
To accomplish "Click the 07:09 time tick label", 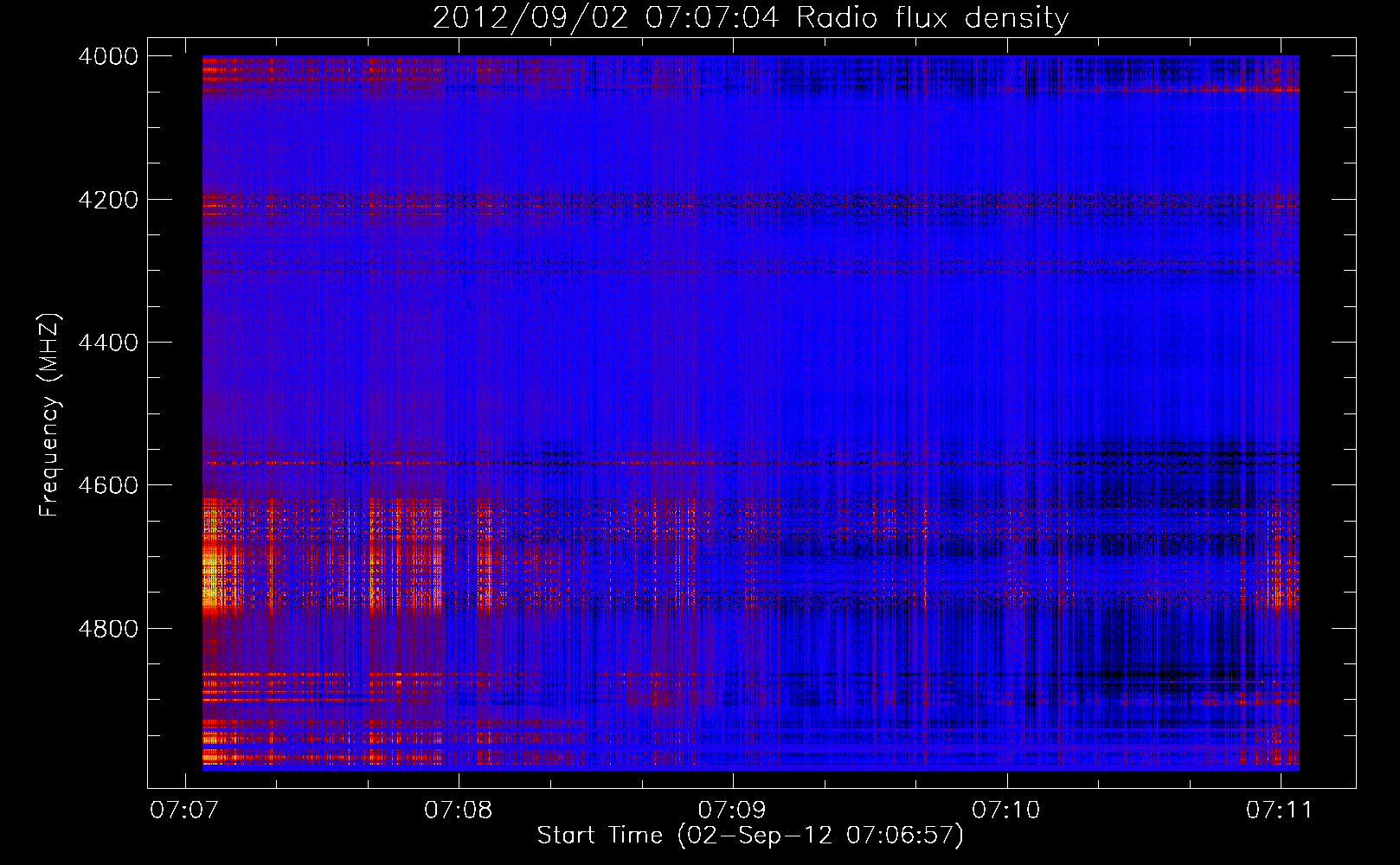I will coord(732,811).
